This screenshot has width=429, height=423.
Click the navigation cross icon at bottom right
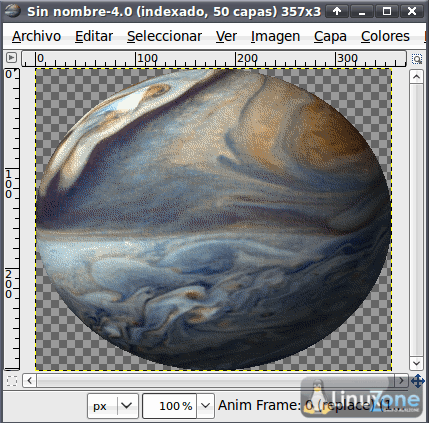[x=417, y=380]
